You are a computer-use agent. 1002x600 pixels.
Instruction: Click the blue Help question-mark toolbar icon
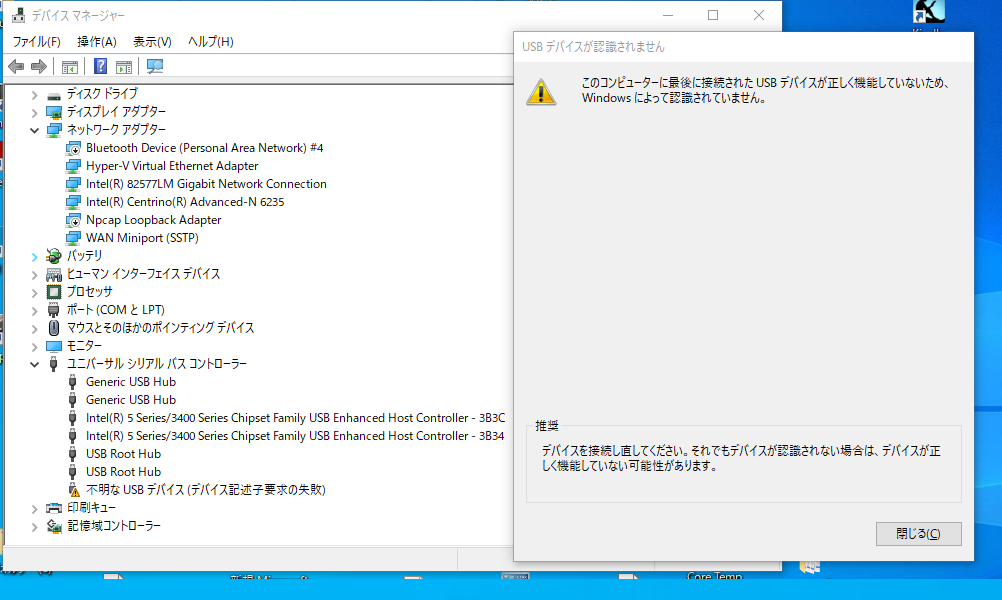tap(100, 66)
